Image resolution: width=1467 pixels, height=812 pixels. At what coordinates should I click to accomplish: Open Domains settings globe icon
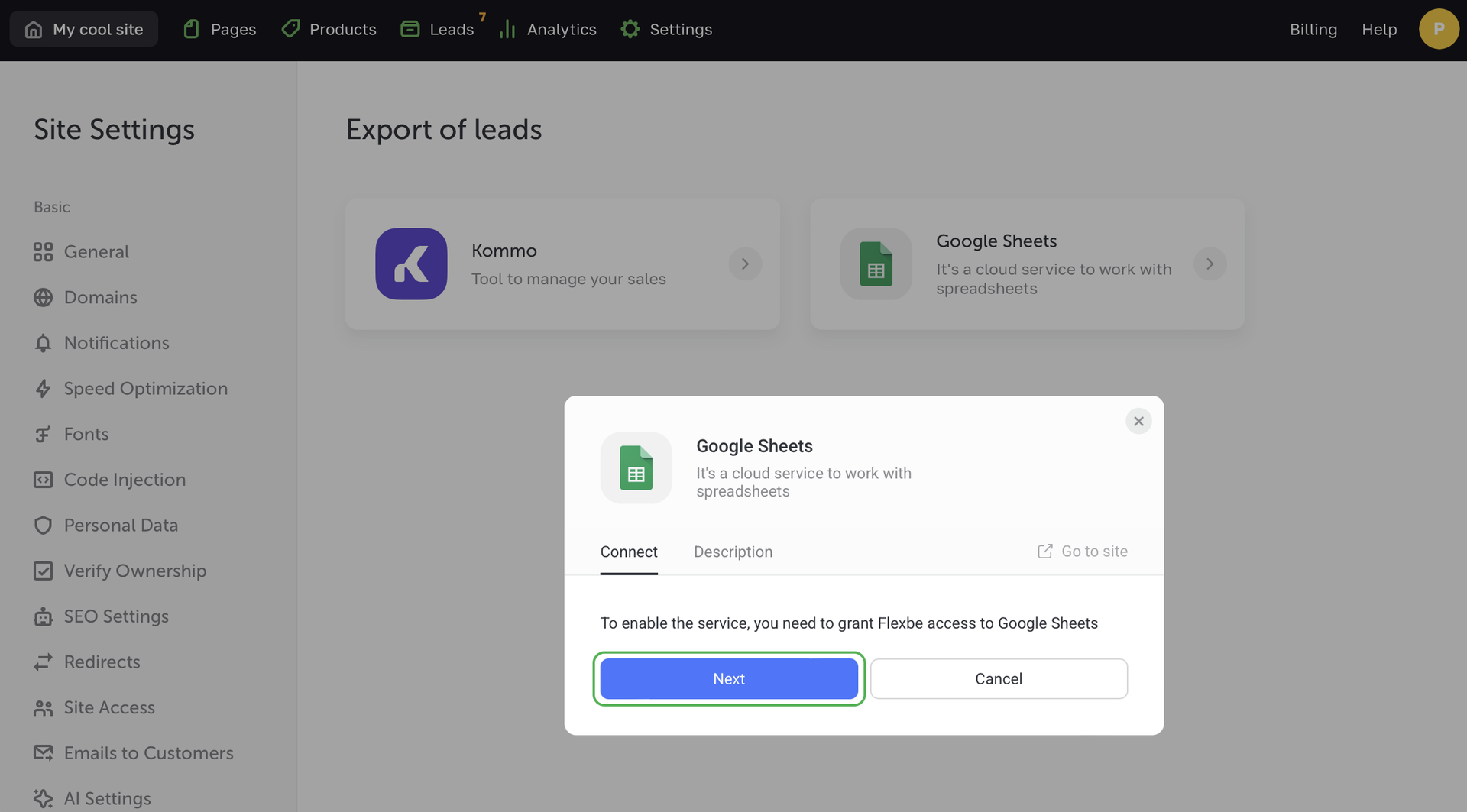(x=44, y=297)
